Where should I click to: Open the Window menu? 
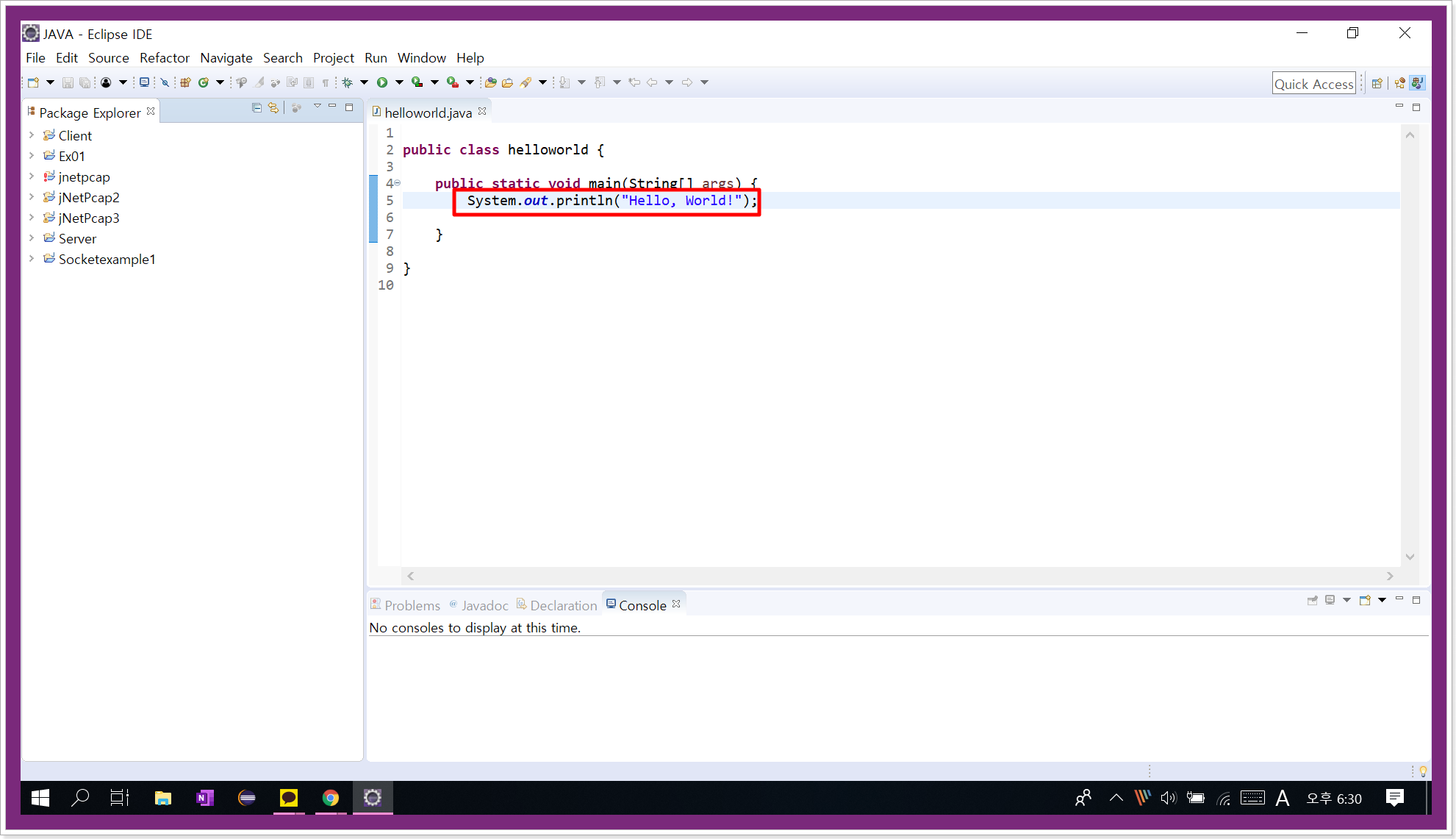(421, 57)
